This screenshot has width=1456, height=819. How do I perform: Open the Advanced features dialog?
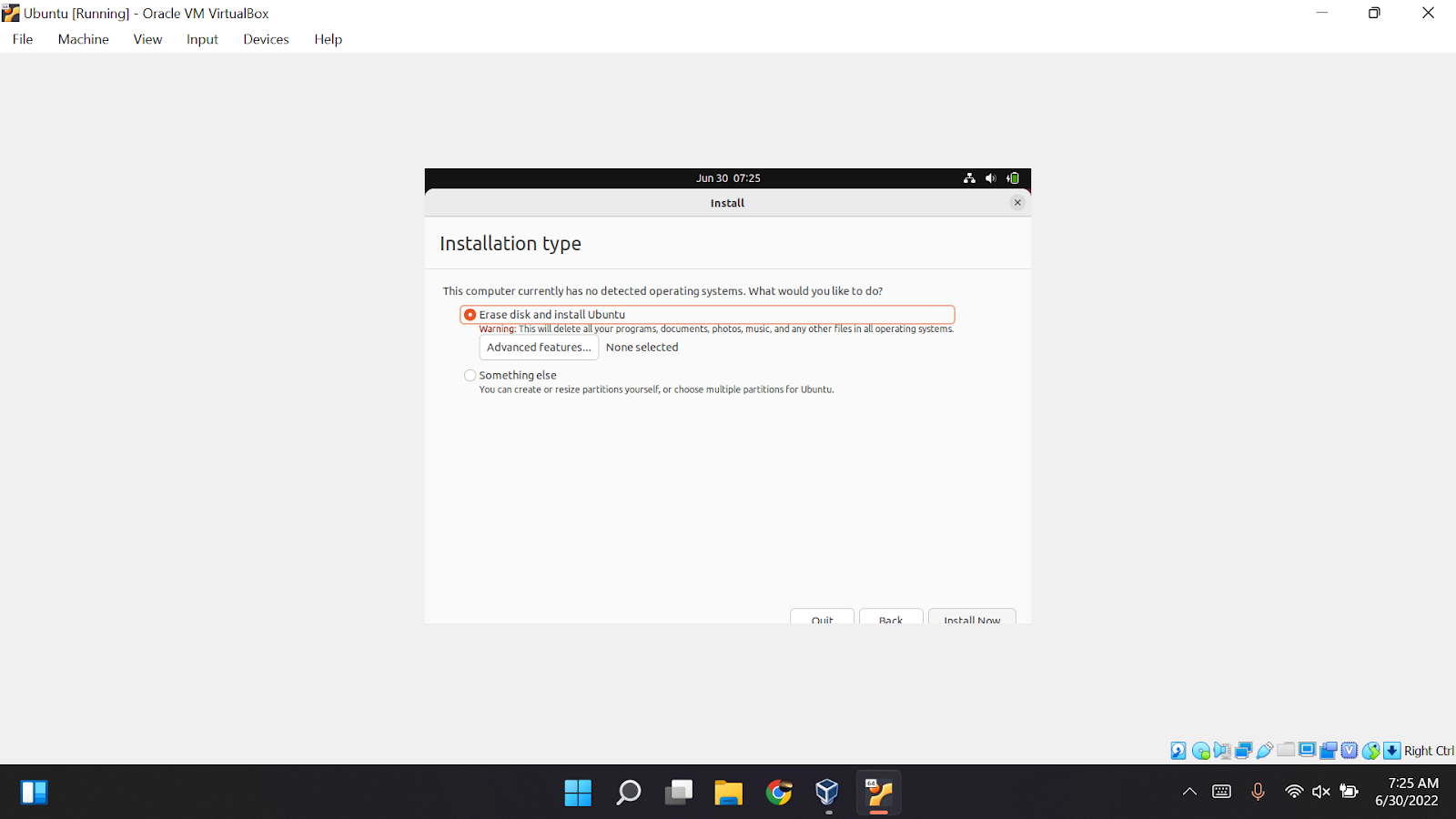pos(539,348)
